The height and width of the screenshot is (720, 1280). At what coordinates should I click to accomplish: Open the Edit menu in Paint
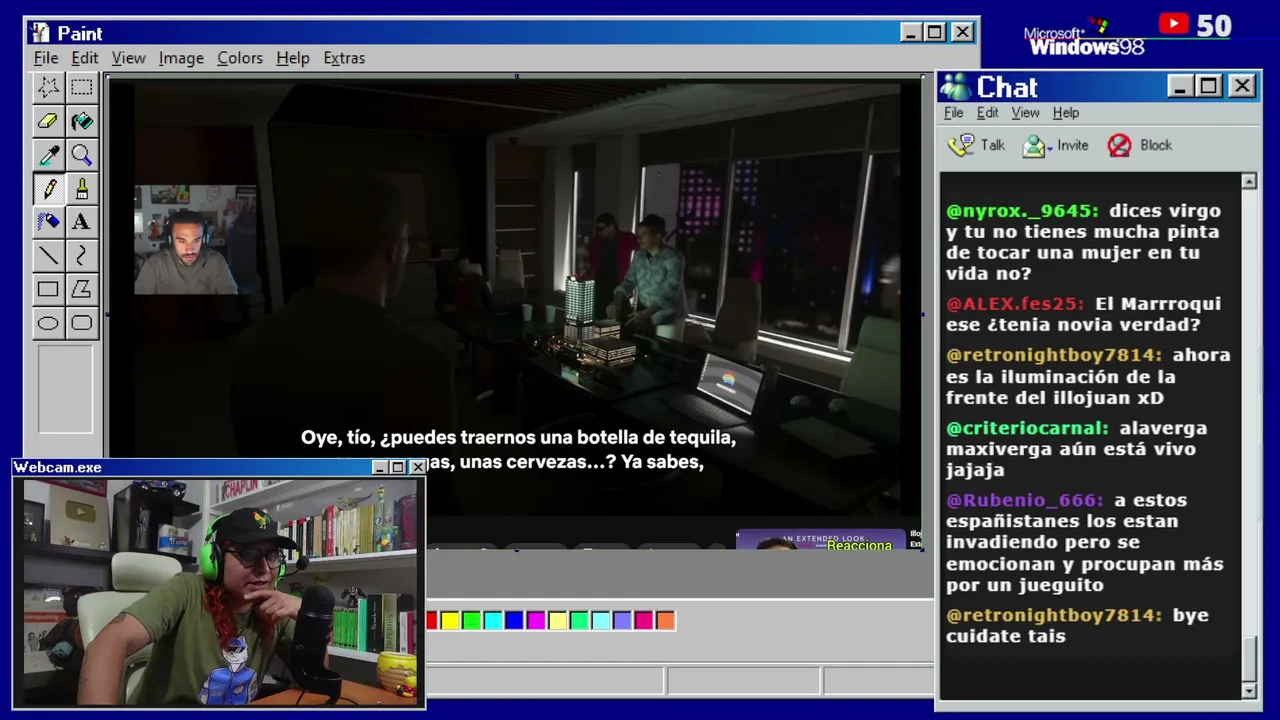pos(85,58)
